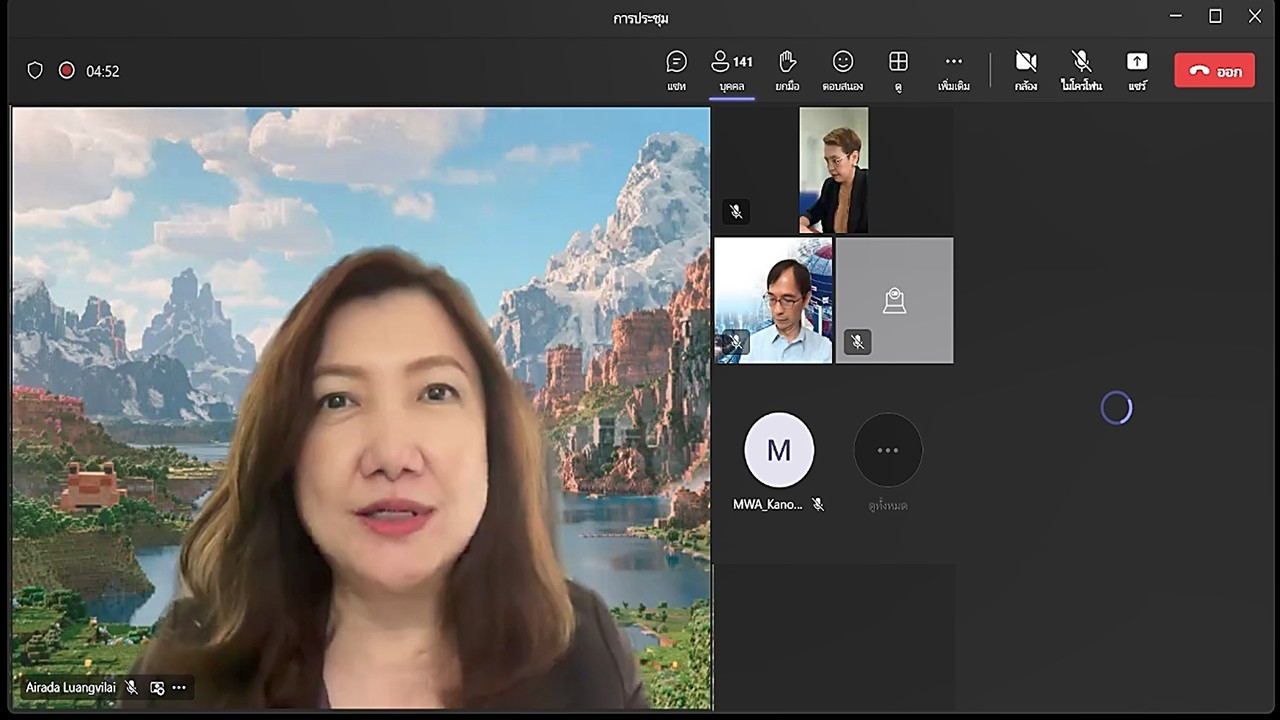Turn on the camera (กล้อง)
Image resolution: width=1280 pixels, height=720 pixels.
click(1026, 70)
